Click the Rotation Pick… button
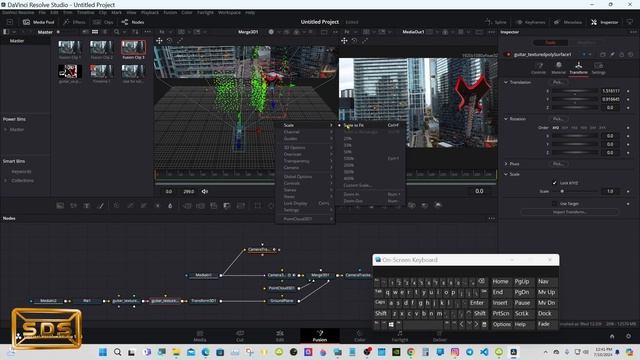 558,119
